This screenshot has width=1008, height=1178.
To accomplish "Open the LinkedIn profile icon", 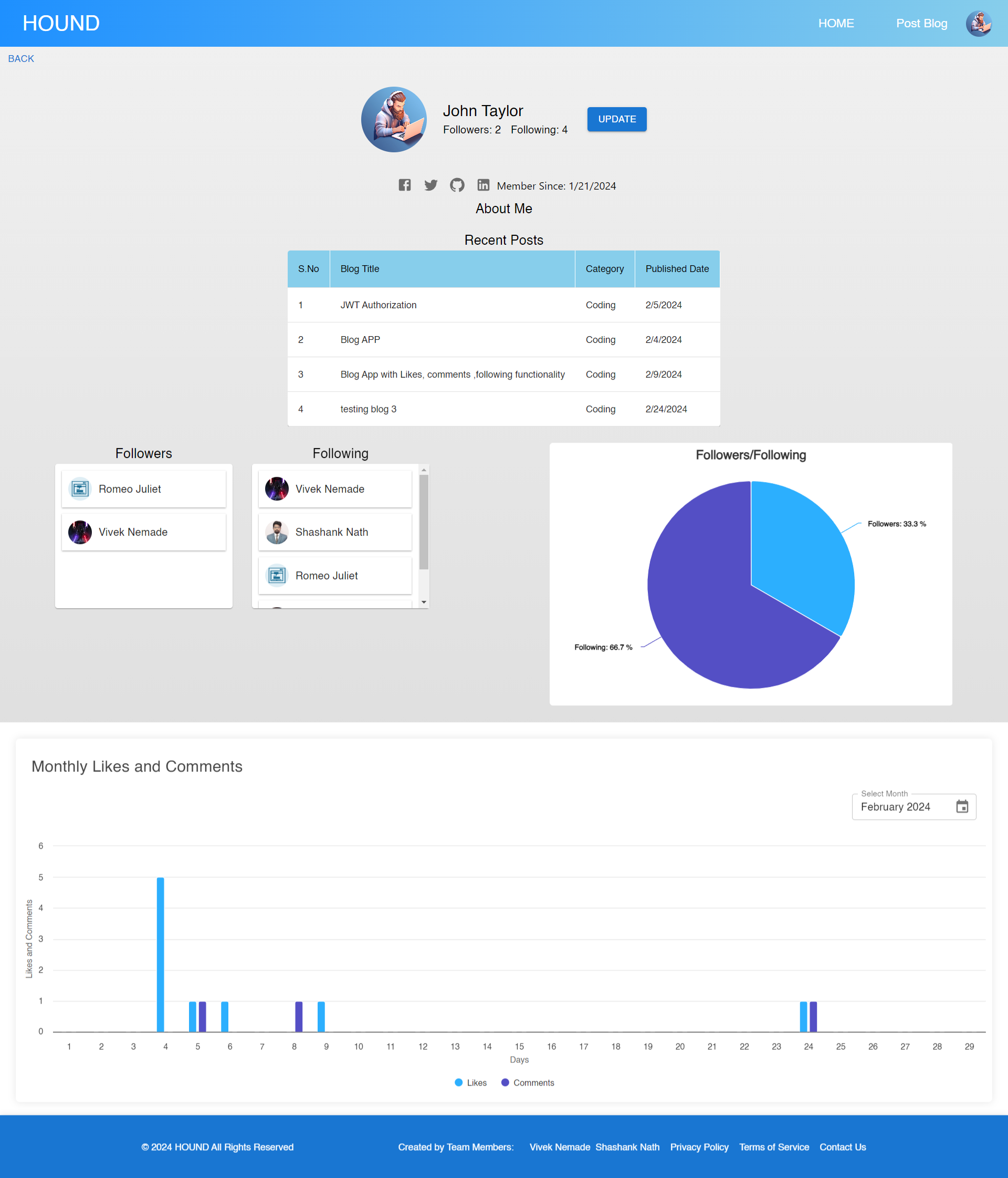I will click(483, 185).
